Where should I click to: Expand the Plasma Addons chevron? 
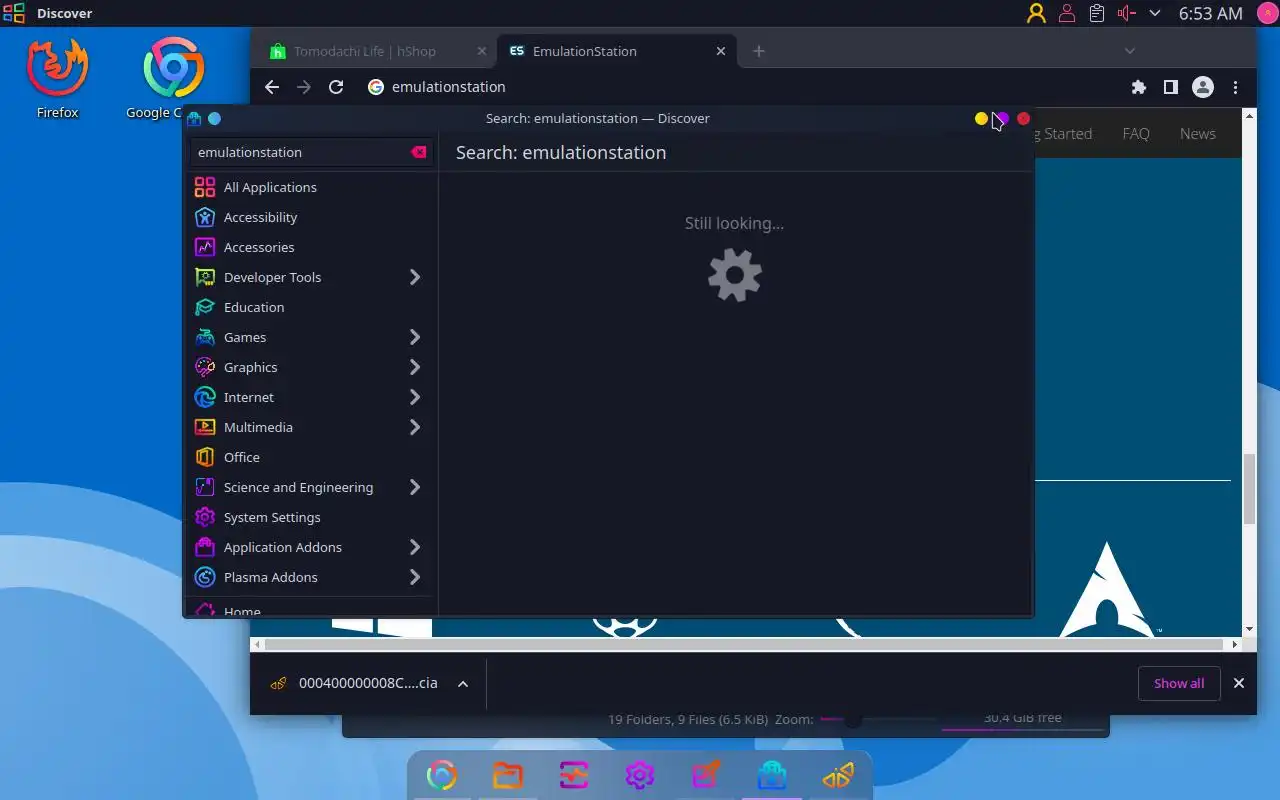coord(415,577)
